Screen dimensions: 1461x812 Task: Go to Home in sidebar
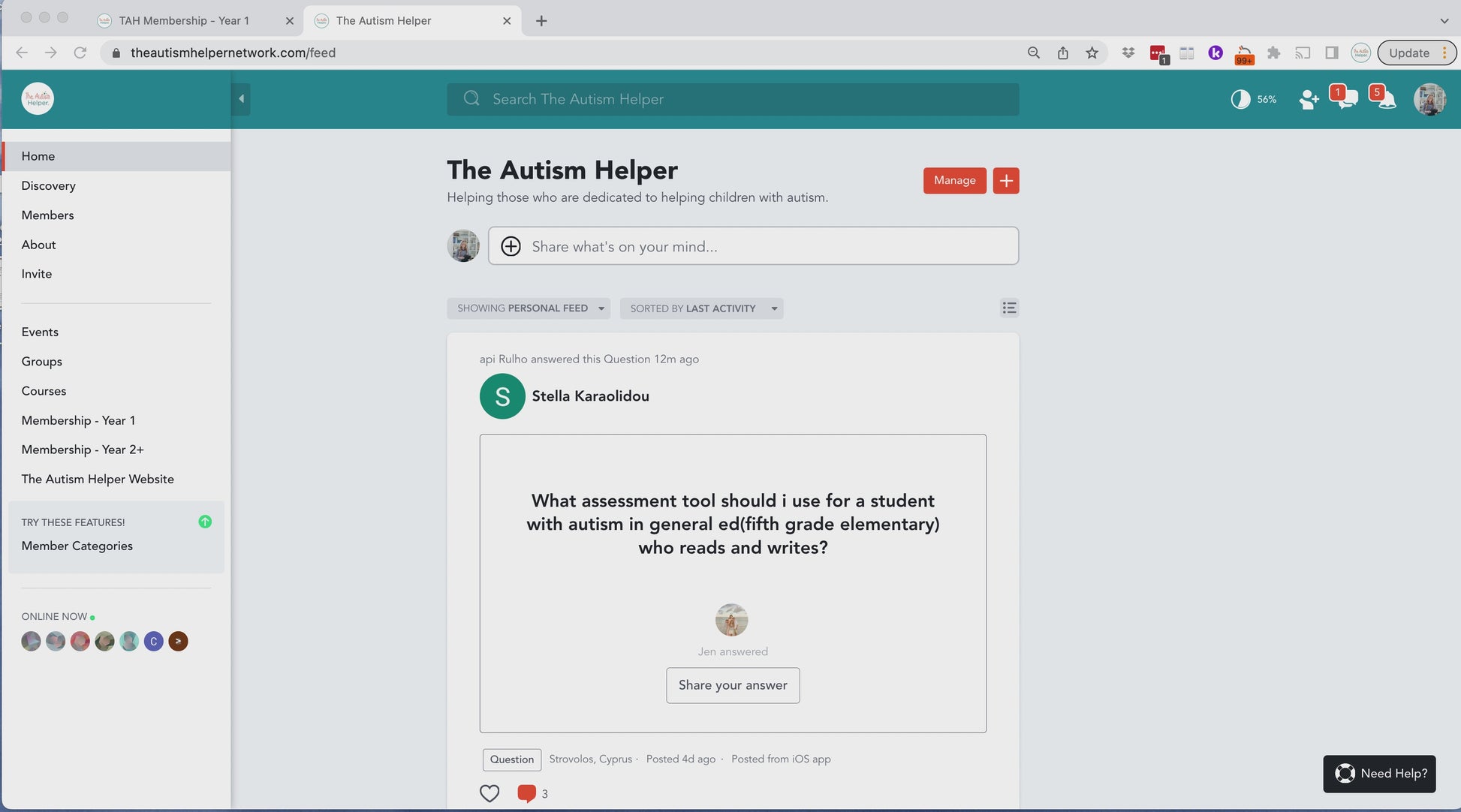coord(116,156)
